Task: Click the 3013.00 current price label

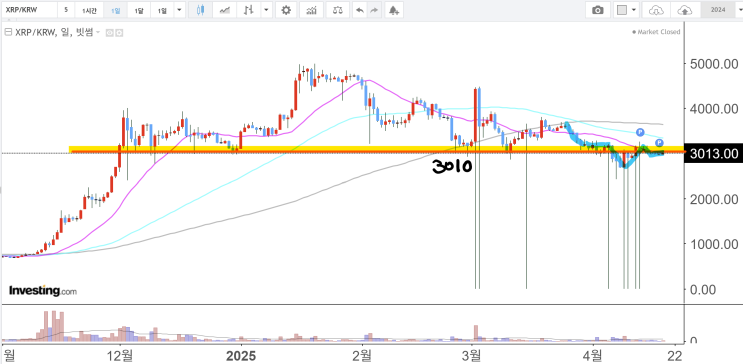Action: (x=714, y=154)
